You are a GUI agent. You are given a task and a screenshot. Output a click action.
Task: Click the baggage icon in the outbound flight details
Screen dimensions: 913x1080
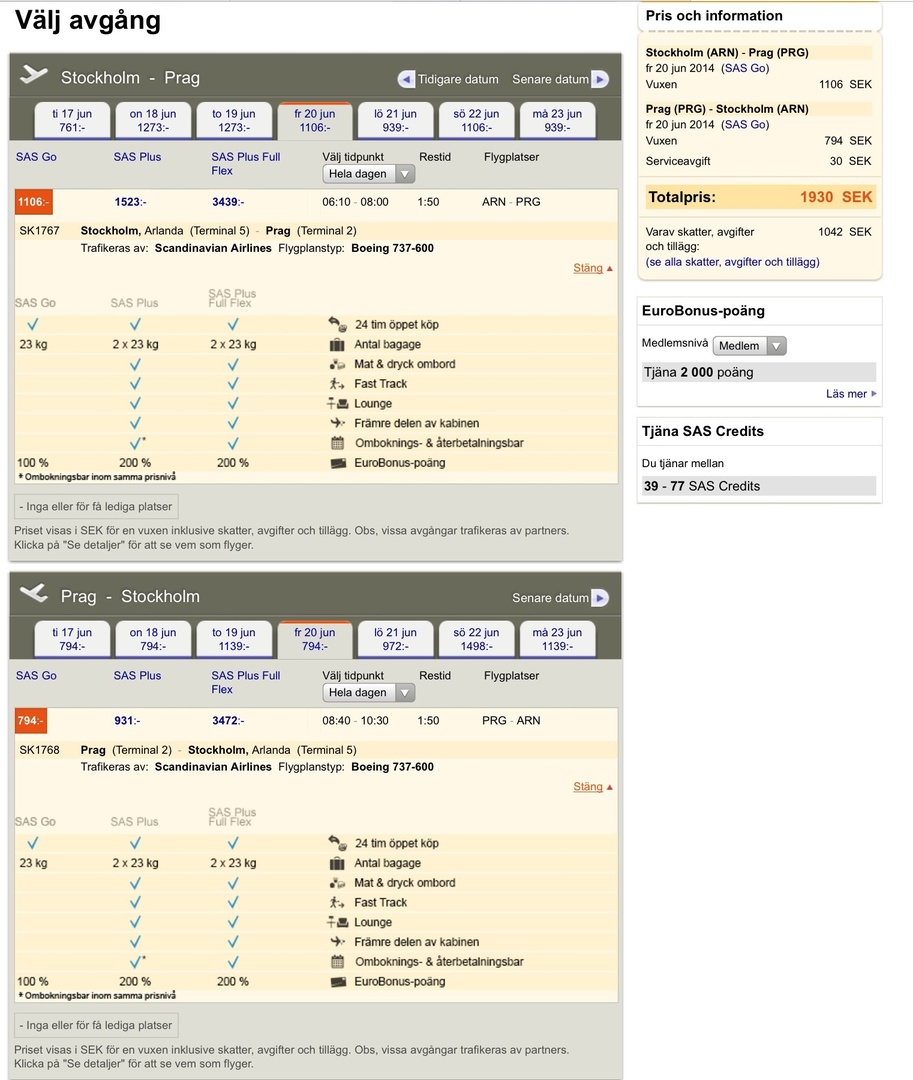pyautogui.click(x=337, y=344)
